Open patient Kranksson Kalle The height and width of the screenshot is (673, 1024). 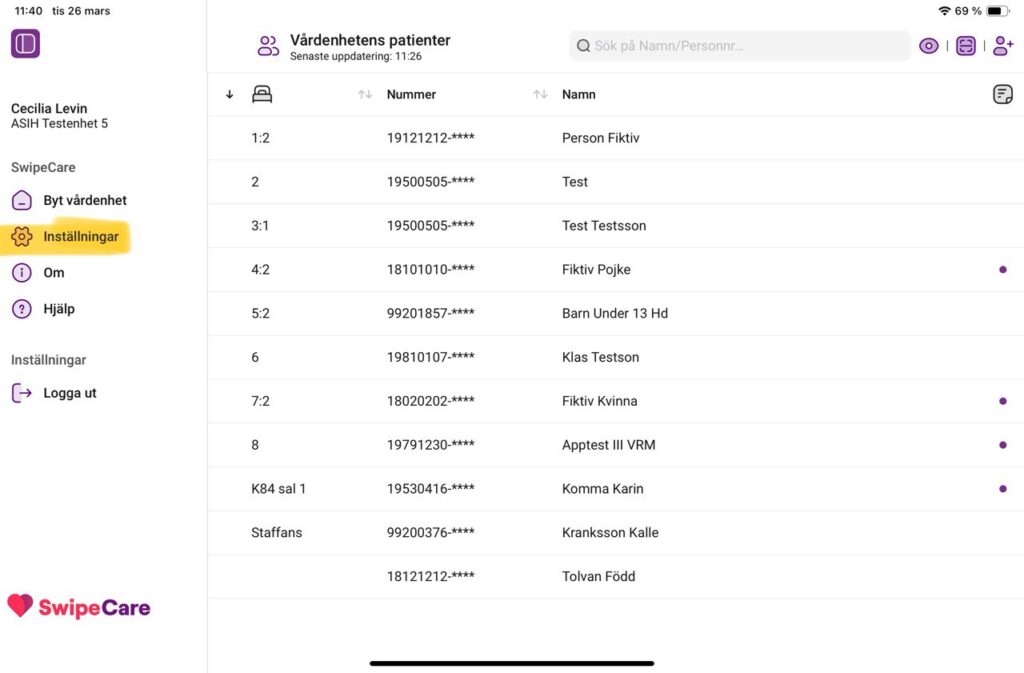point(610,532)
